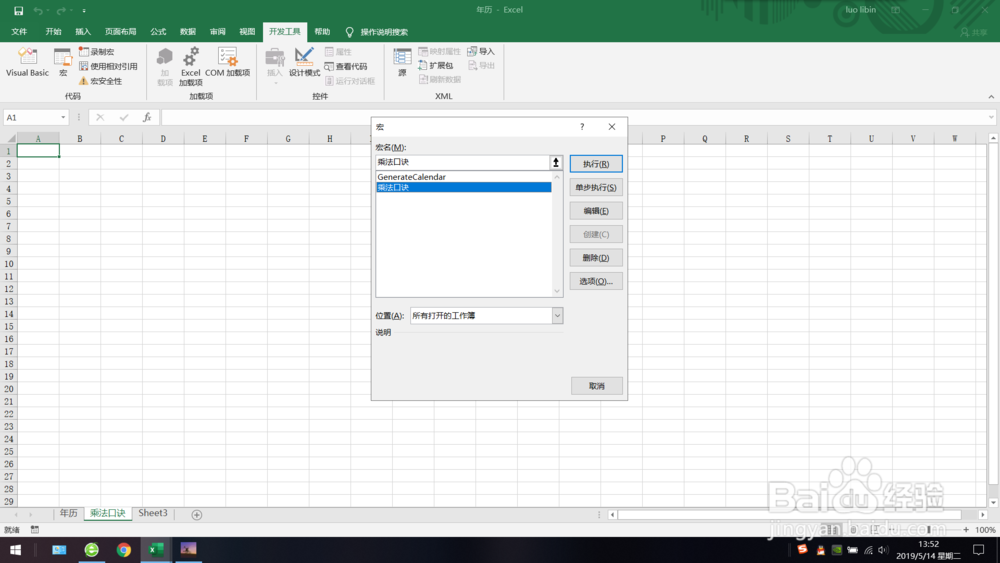Image resolution: width=1000 pixels, height=563 pixels.
Task: Expand the formula bar
Action: [990, 117]
